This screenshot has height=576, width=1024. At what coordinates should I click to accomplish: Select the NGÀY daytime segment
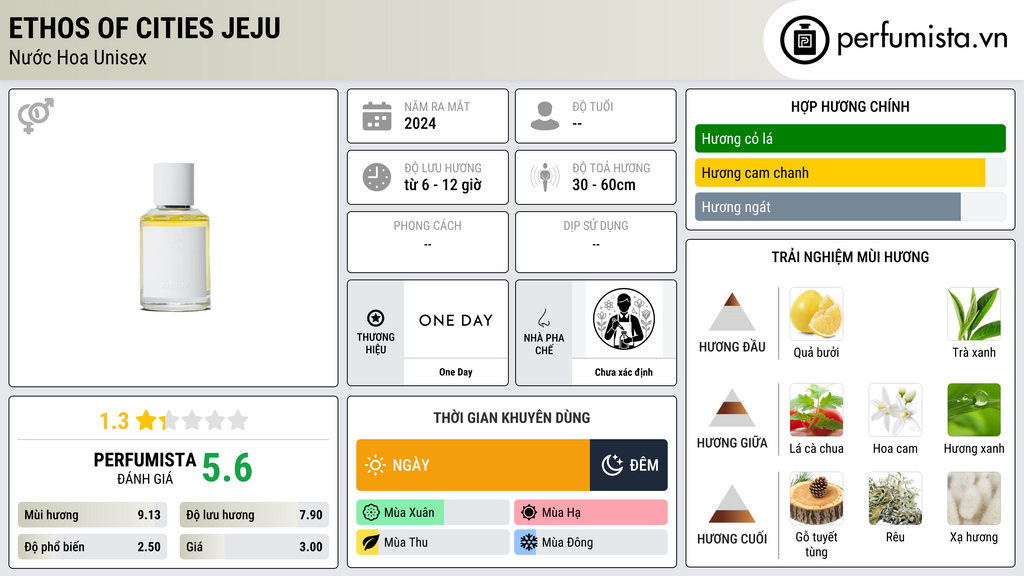tap(473, 465)
